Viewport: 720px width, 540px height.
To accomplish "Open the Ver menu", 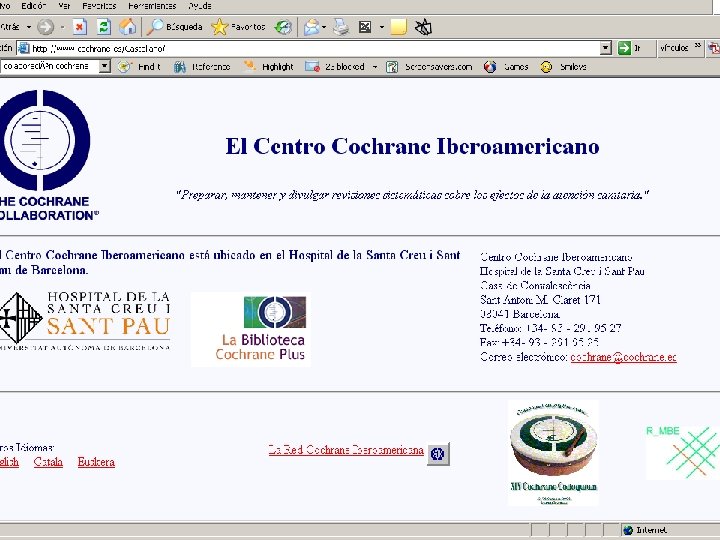I will [64, 6].
